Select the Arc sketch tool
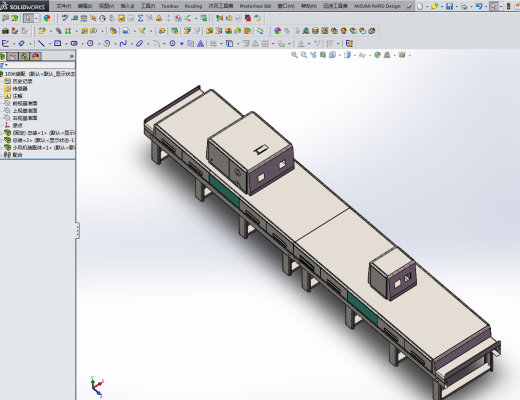This screenshot has height=400, width=520. (107, 43)
